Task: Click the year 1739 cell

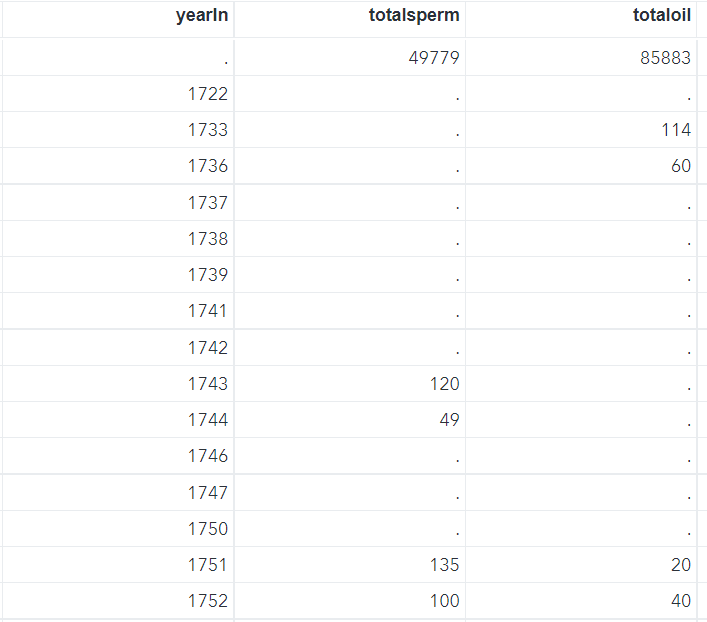Action: click(x=208, y=275)
